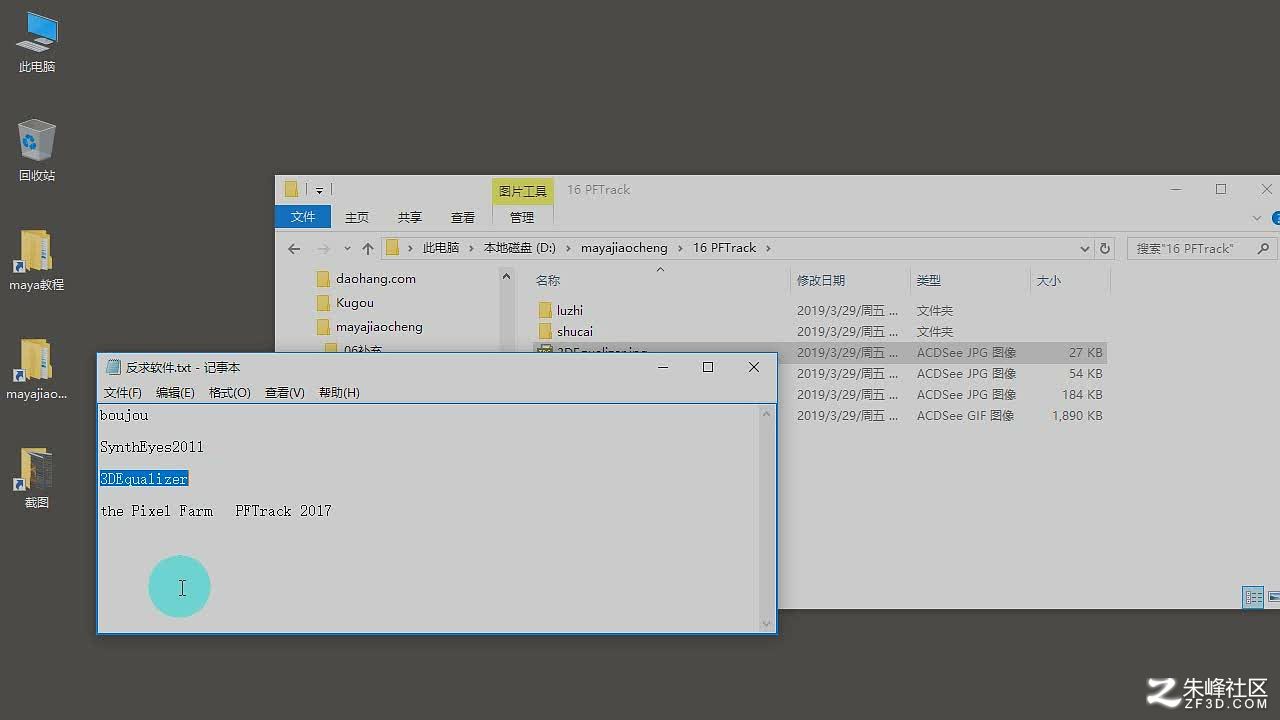Select the luzhi folder row
1280x720 pixels.
click(x=820, y=310)
